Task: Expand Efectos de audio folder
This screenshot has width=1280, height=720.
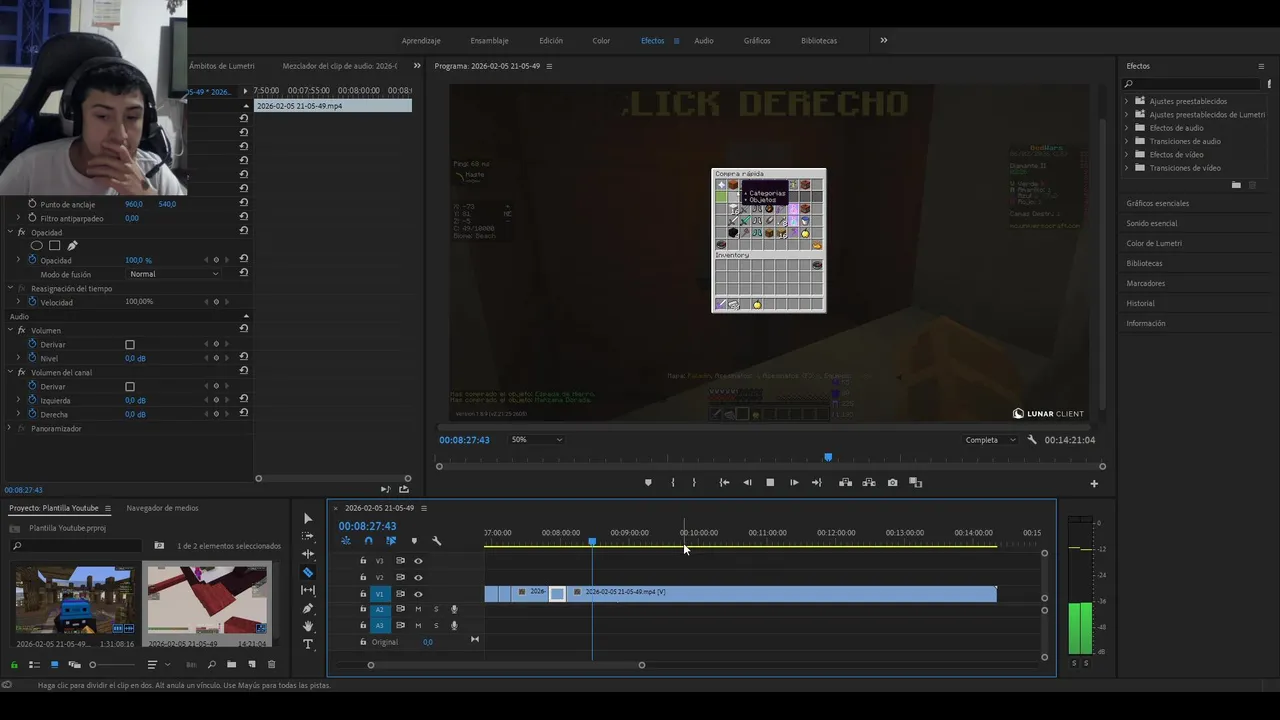Action: tap(1127, 128)
